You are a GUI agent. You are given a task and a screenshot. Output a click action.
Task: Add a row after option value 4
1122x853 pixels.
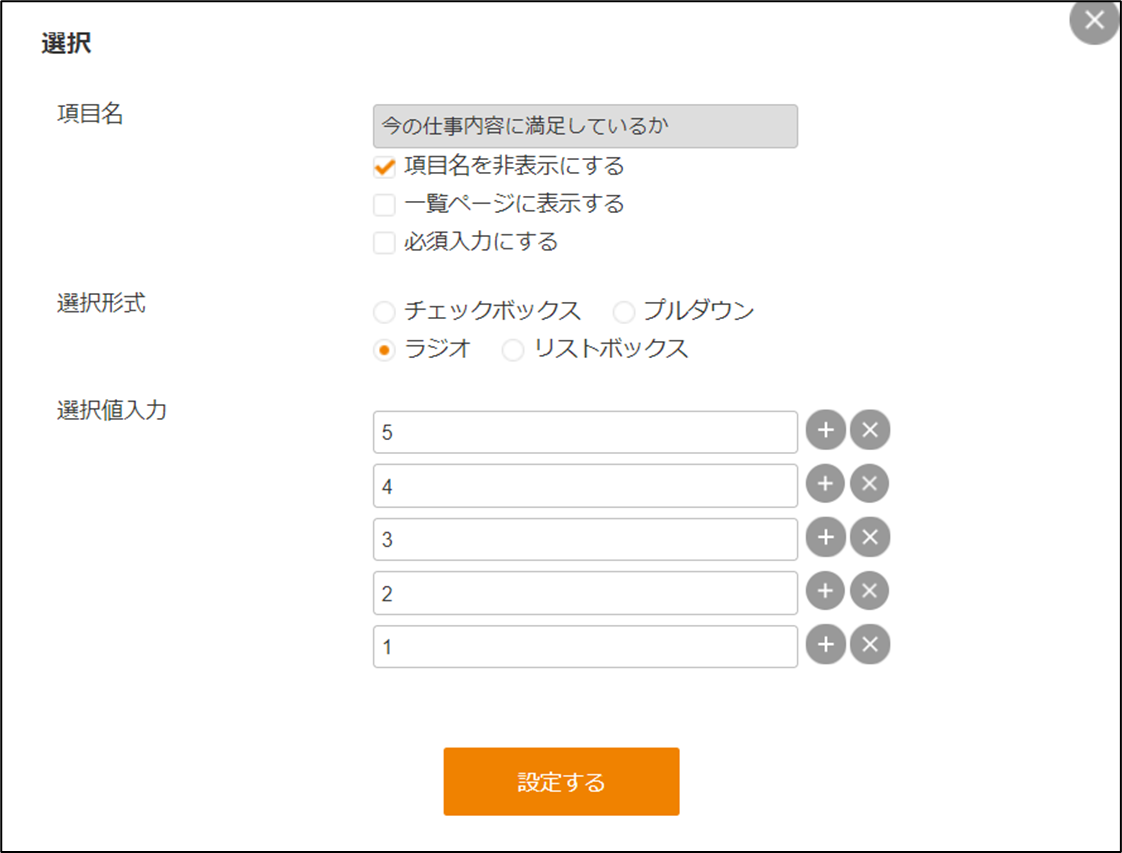point(826,484)
